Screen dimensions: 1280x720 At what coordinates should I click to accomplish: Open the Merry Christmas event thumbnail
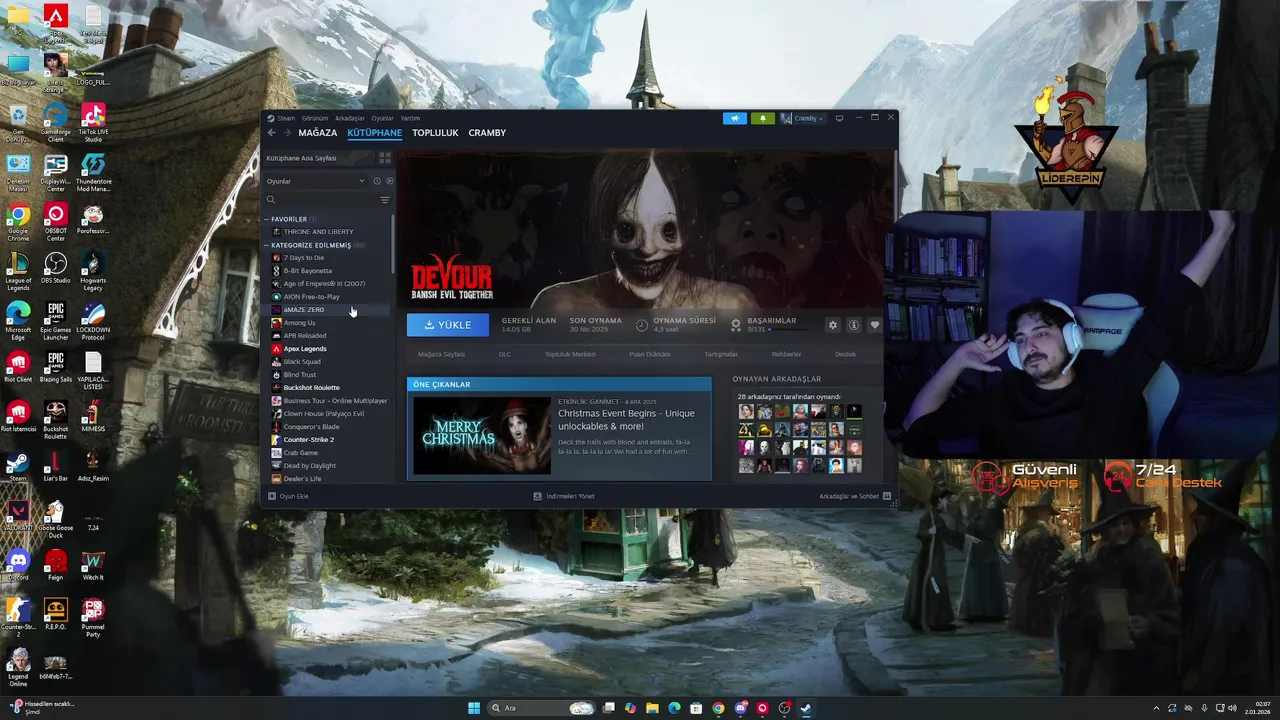482,435
